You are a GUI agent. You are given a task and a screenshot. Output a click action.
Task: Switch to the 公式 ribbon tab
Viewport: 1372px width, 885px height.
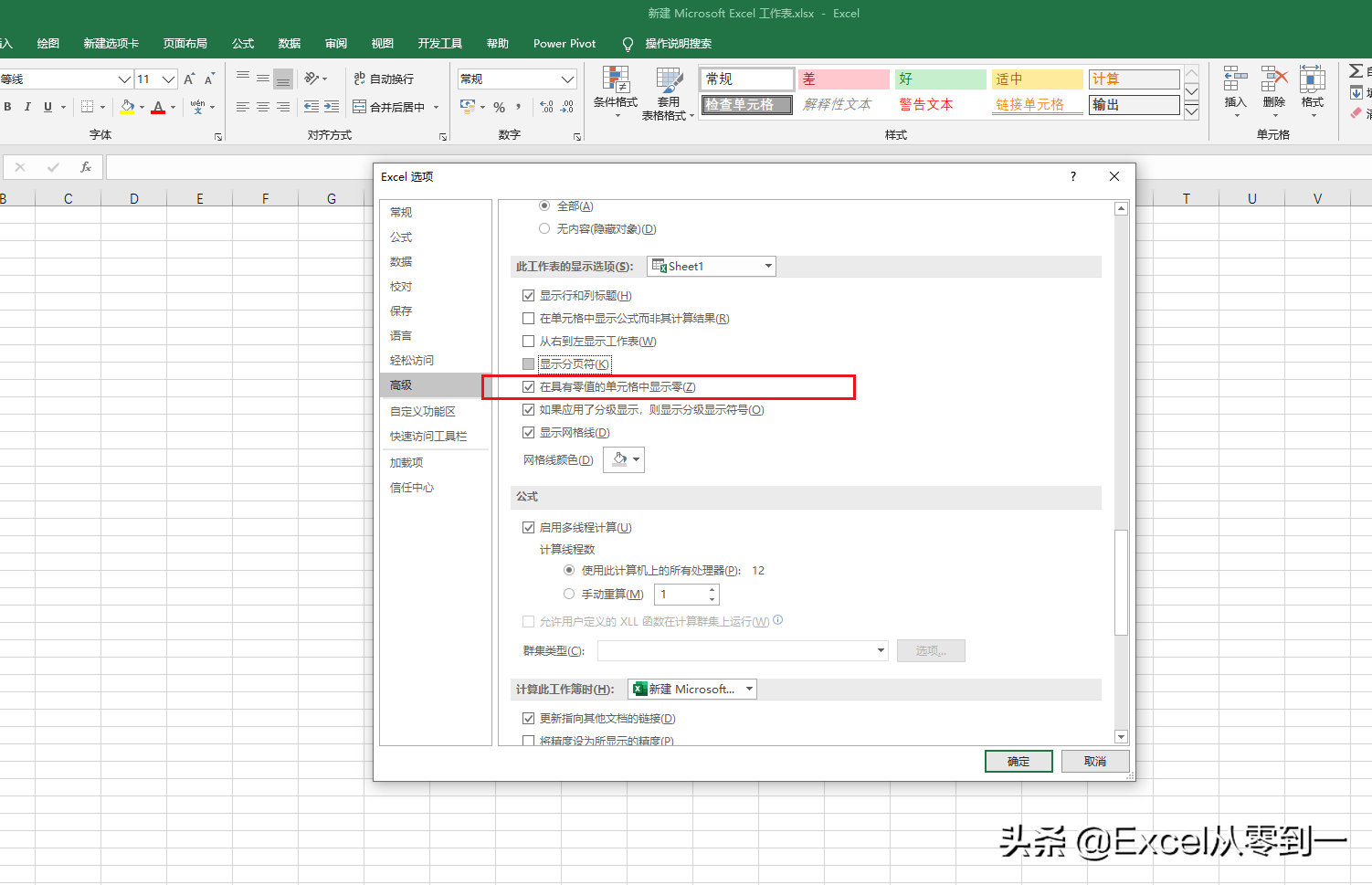tap(243, 44)
